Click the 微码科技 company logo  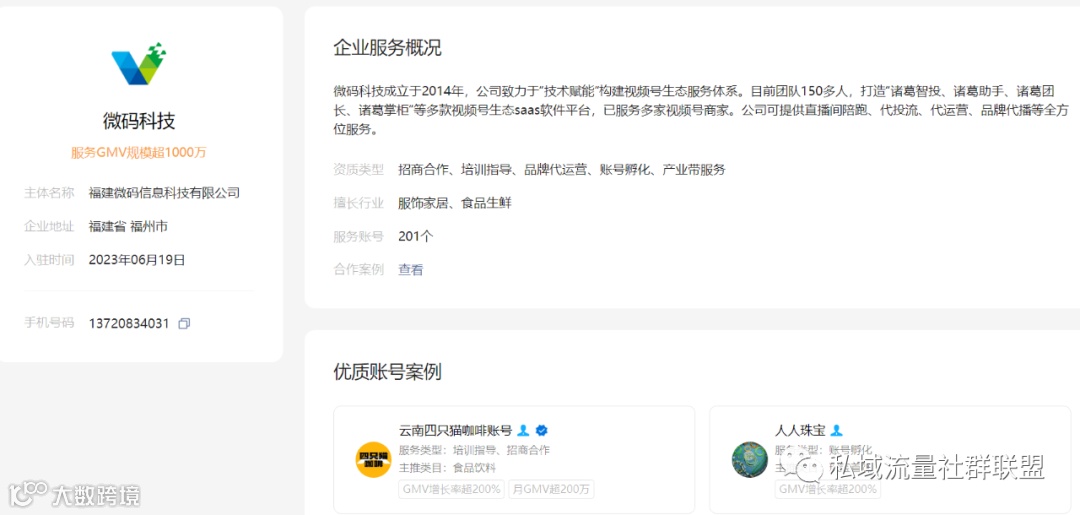(x=139, y=64)
